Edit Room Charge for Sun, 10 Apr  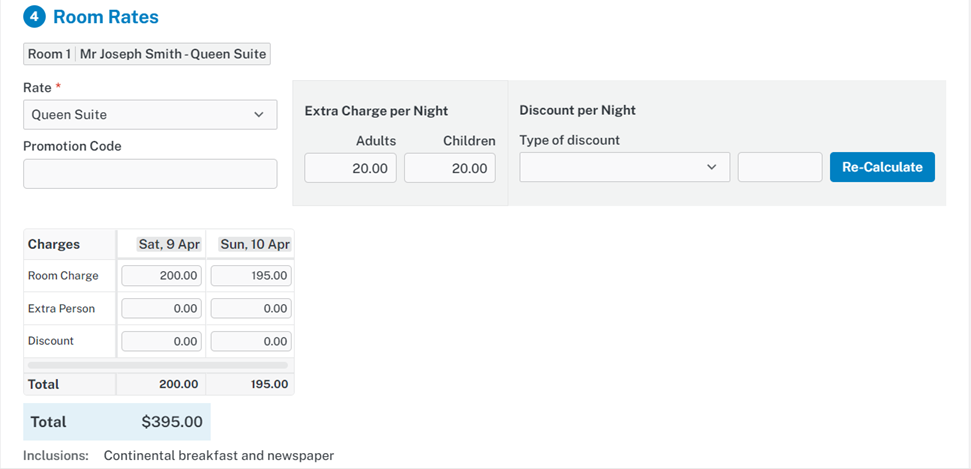[x=251, y=276]
